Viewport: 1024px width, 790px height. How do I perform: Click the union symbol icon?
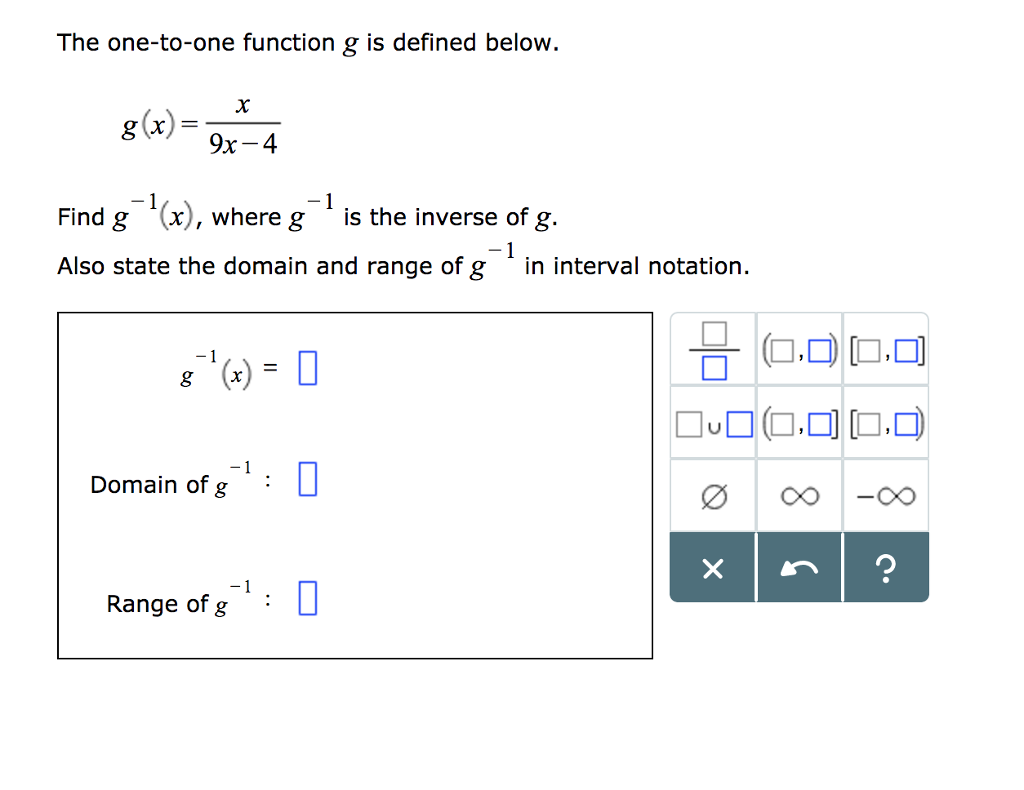point(712,423)
